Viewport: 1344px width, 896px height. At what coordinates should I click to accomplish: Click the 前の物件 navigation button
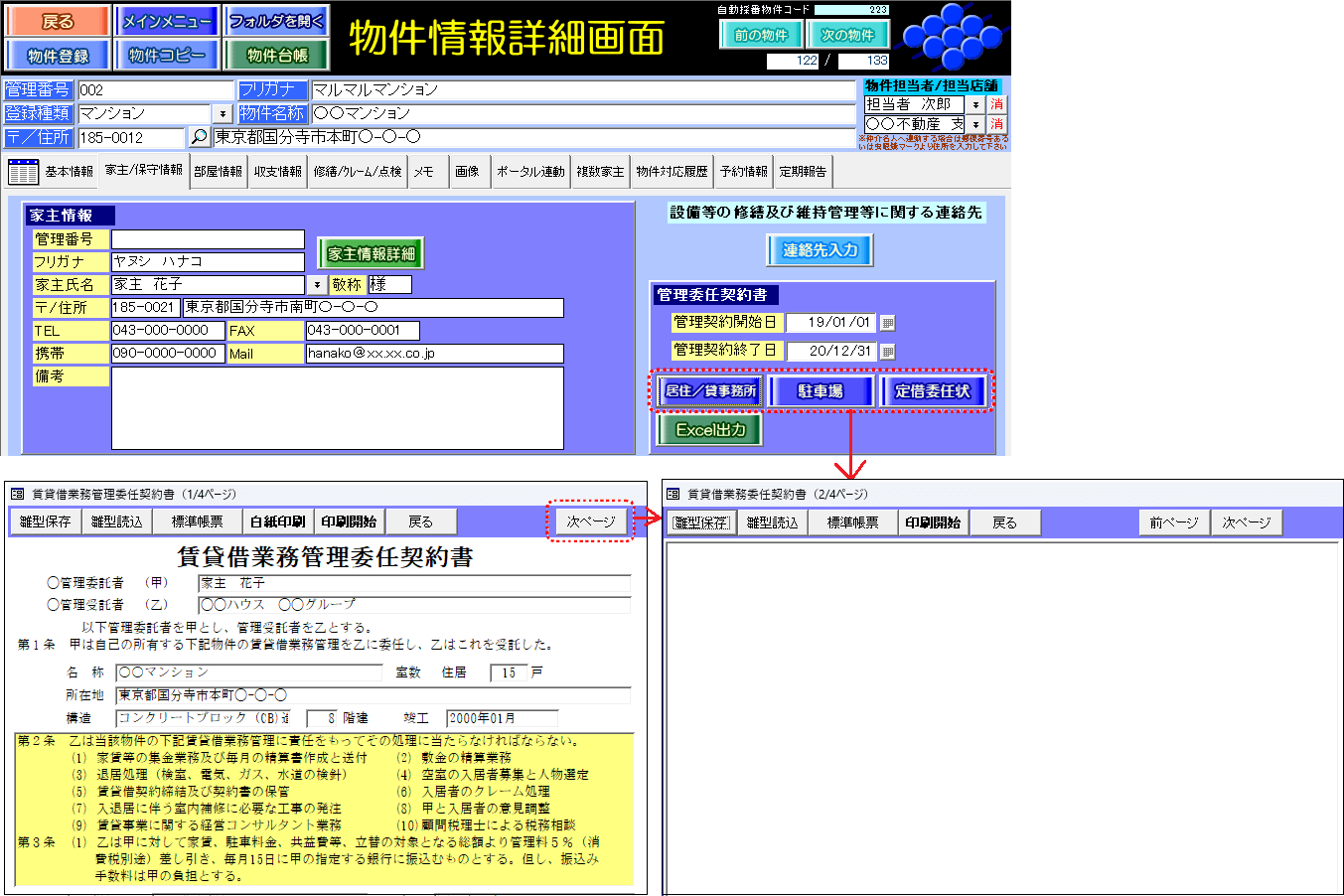coord(761,35)
